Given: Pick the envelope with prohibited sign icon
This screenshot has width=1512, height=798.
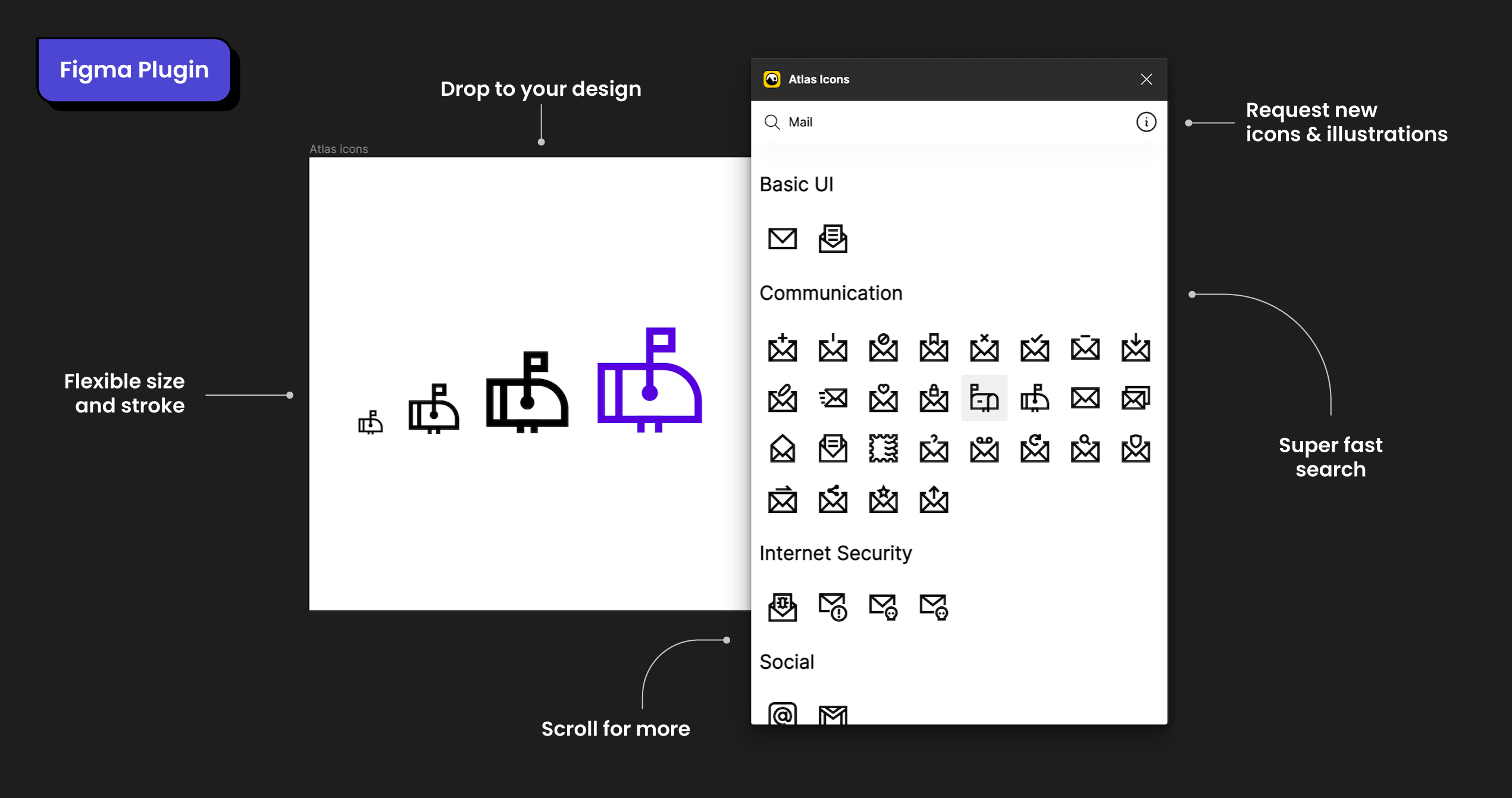Looking at the screenshot, I should (883, 348).
